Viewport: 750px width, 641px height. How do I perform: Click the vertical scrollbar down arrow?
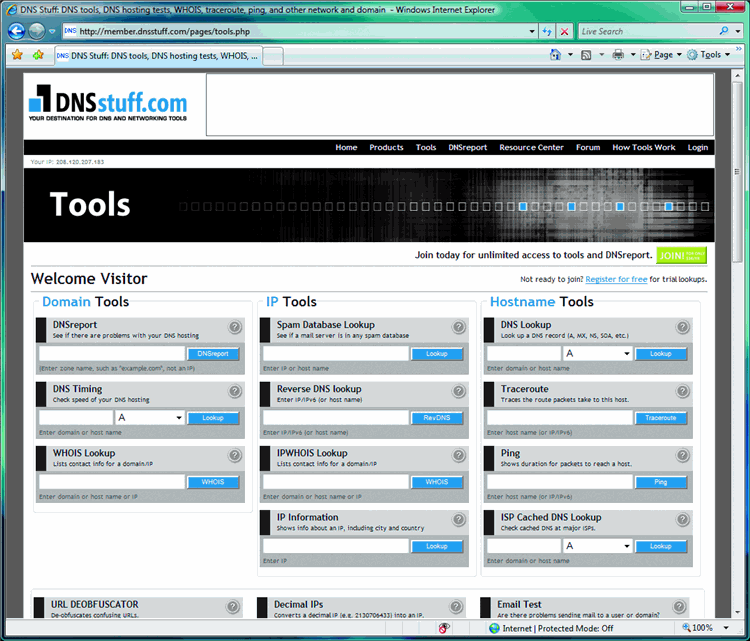737,612
